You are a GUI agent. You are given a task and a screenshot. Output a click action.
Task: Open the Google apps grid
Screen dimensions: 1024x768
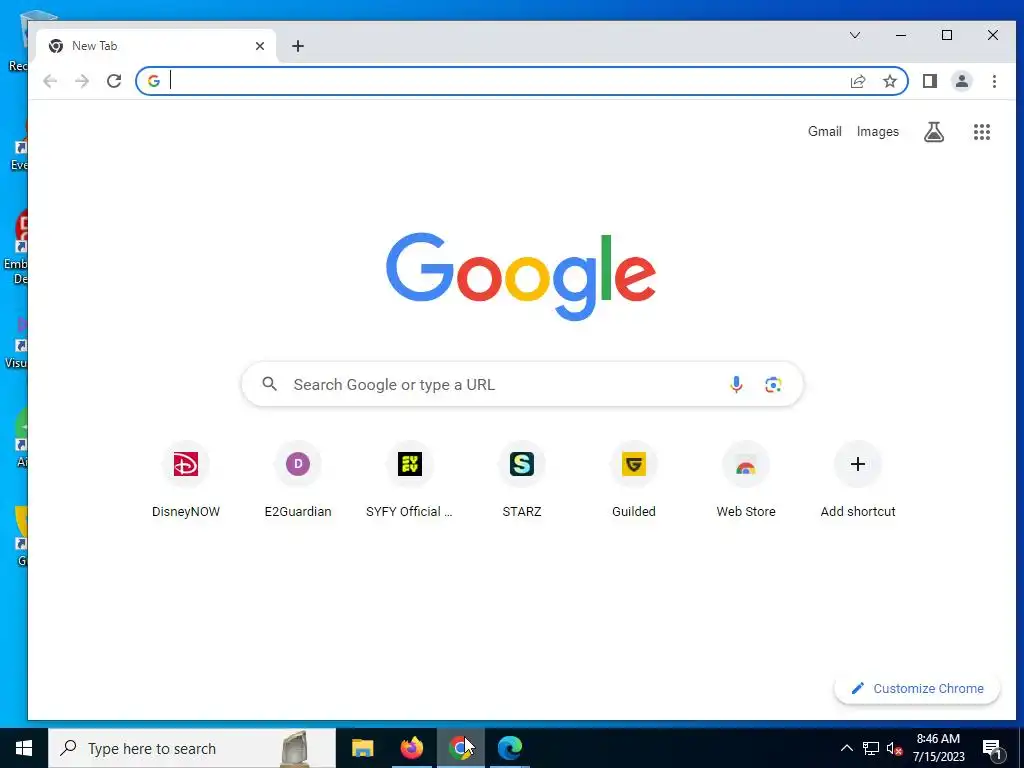pyautogui.click(x=982, y=132)
